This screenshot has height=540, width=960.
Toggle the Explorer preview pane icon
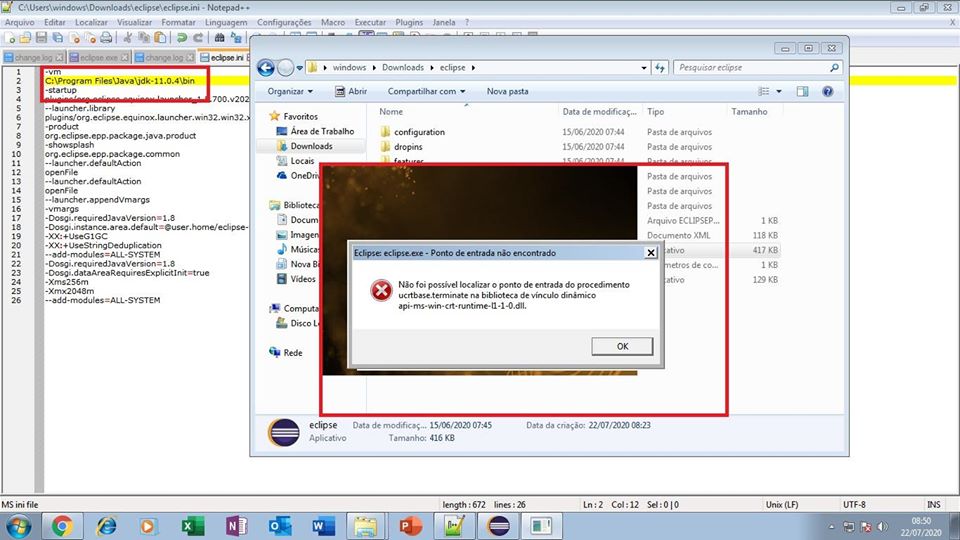(x=802, y=91)
